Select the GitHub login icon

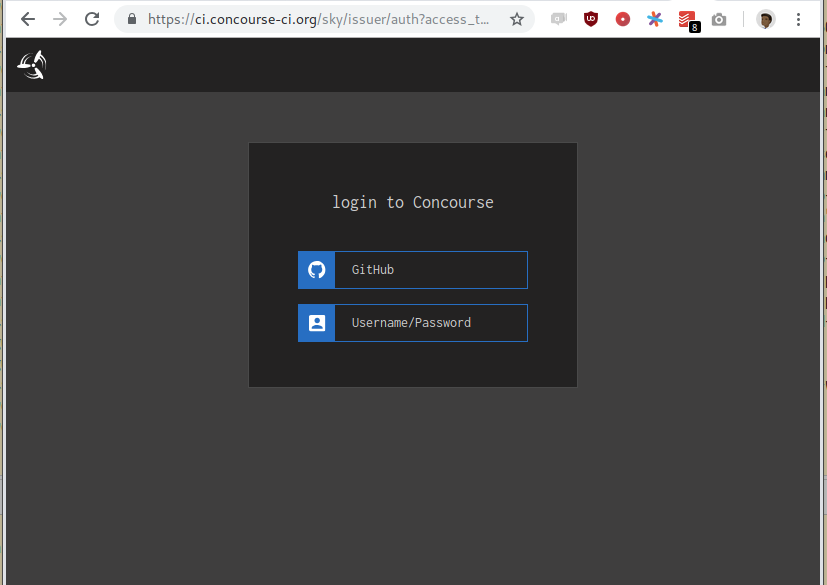point(316,269)
